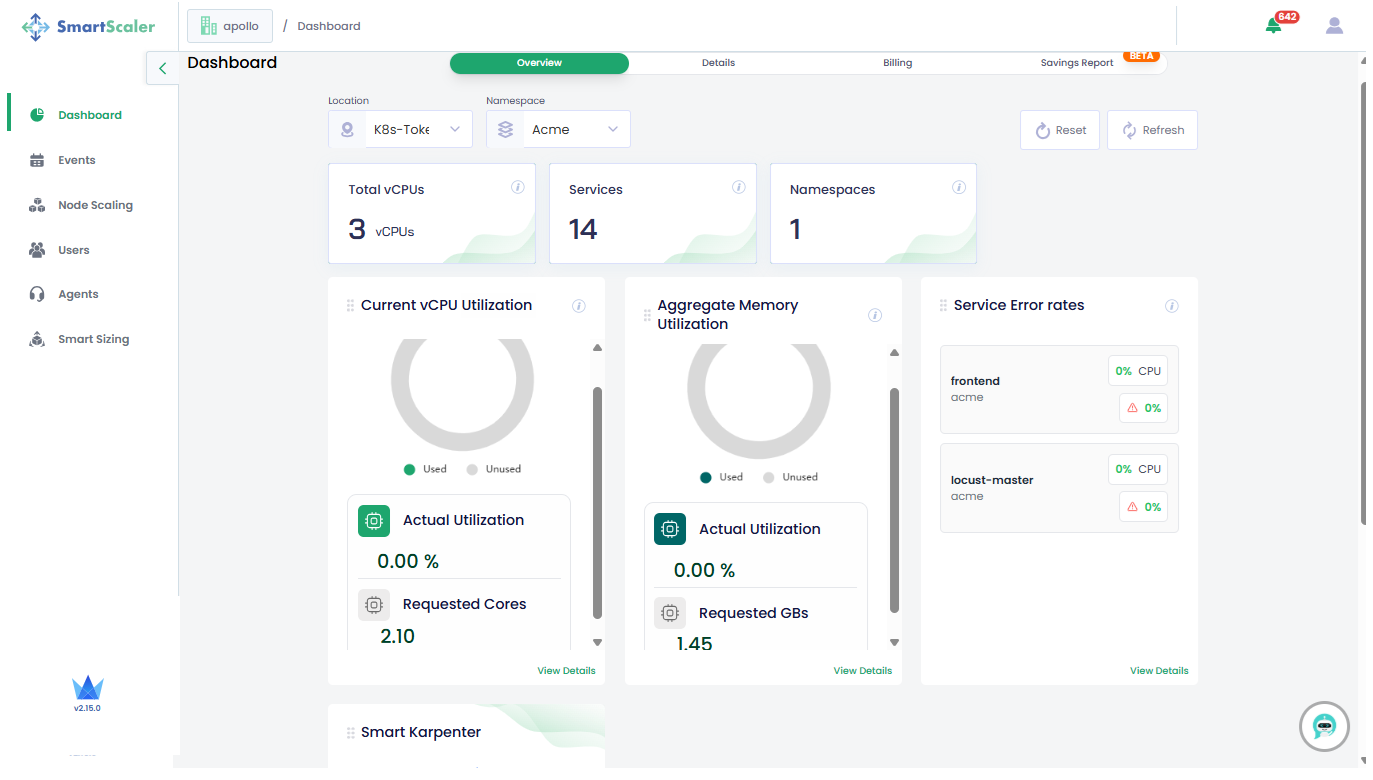Image resolution: width=1373 pixels, height=780 pixels.
Task: Click the Requested Cores chip icon
Action: pyautogui.click(x=374, y=605)
